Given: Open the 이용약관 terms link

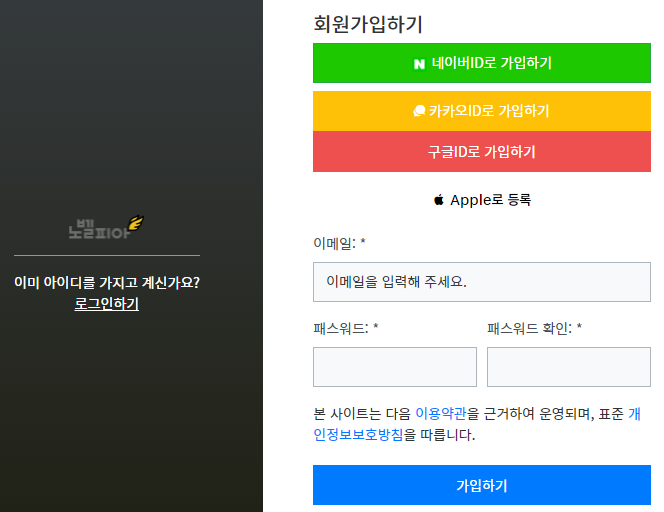Looking at the screenshot, I should pyautogui.click(x=441, y=413).
